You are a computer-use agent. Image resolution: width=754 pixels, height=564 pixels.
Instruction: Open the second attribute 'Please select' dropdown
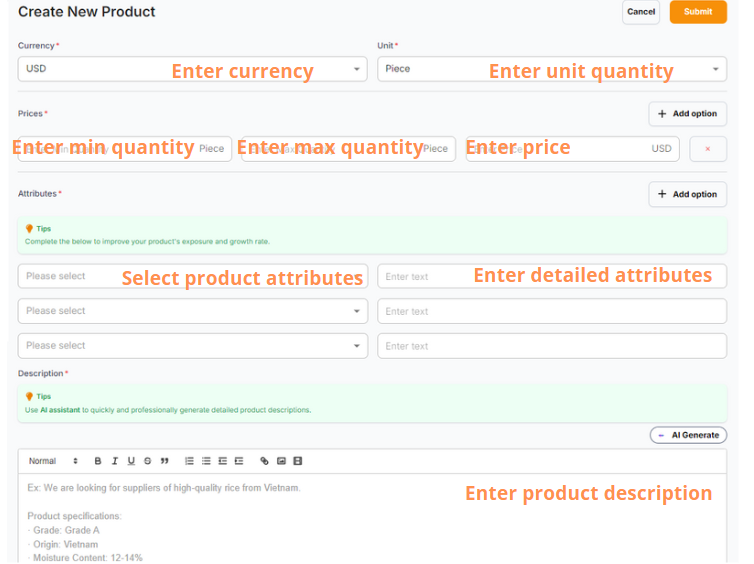click(192, 311)
